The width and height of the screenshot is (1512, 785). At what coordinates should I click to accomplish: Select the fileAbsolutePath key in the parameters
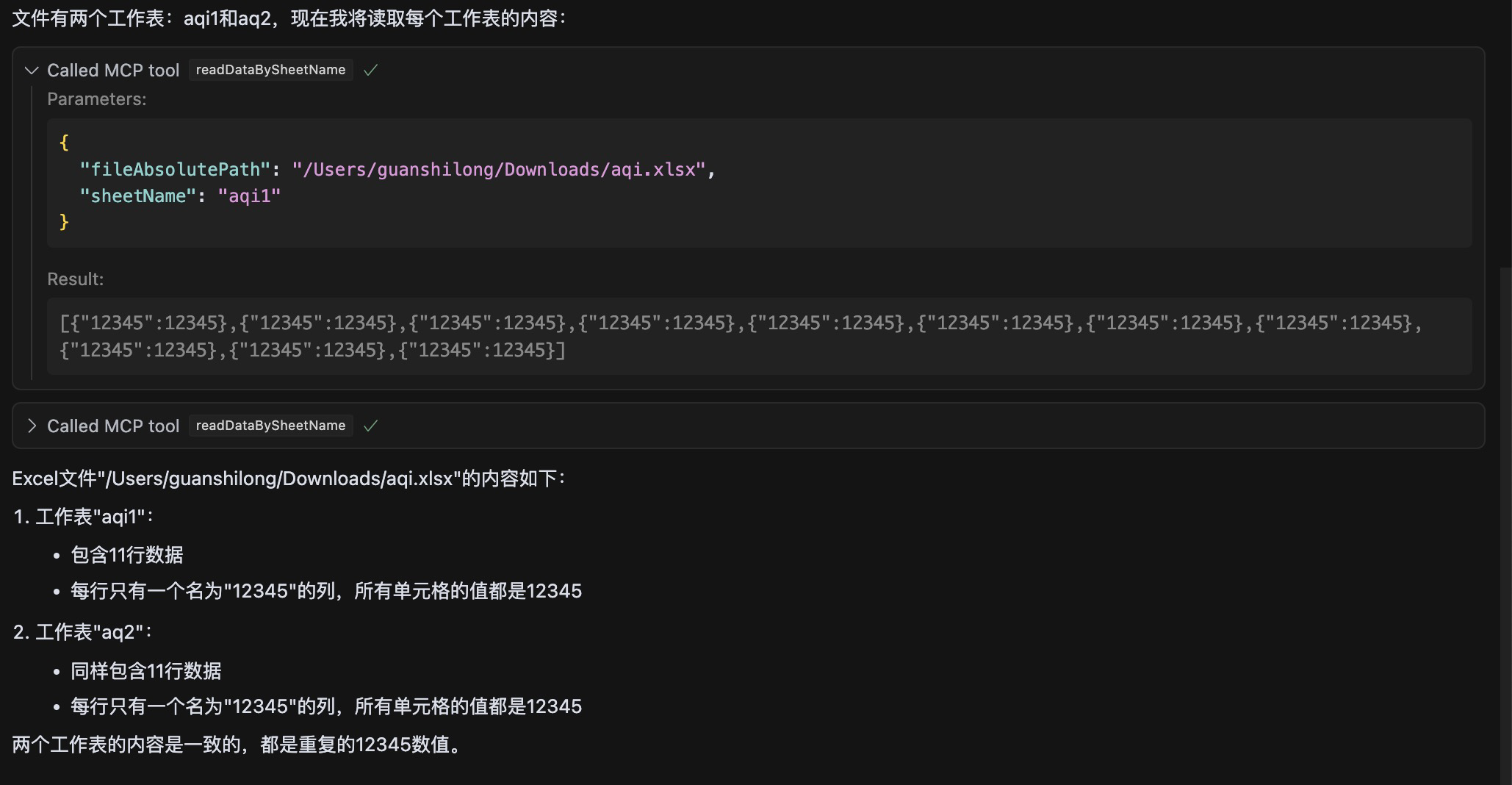[176, 169]
